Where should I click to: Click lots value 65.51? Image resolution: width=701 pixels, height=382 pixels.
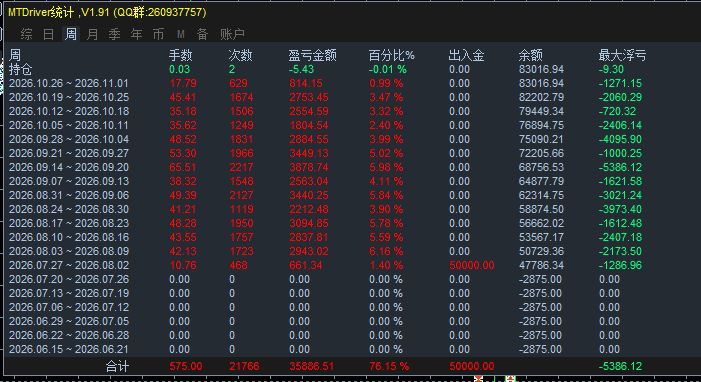[x=183, y=167]
